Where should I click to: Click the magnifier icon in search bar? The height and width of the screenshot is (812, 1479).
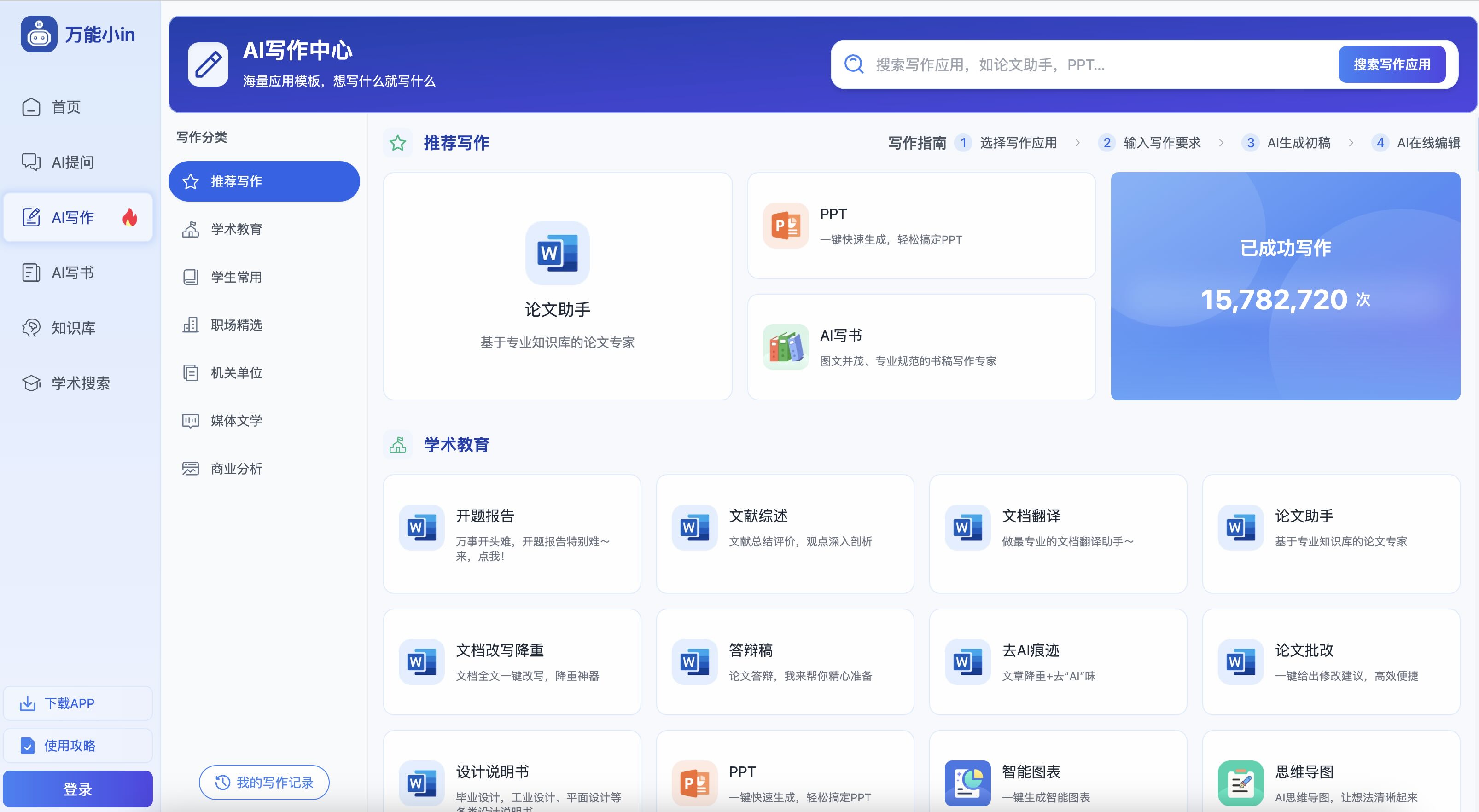[x=854, y=64]
